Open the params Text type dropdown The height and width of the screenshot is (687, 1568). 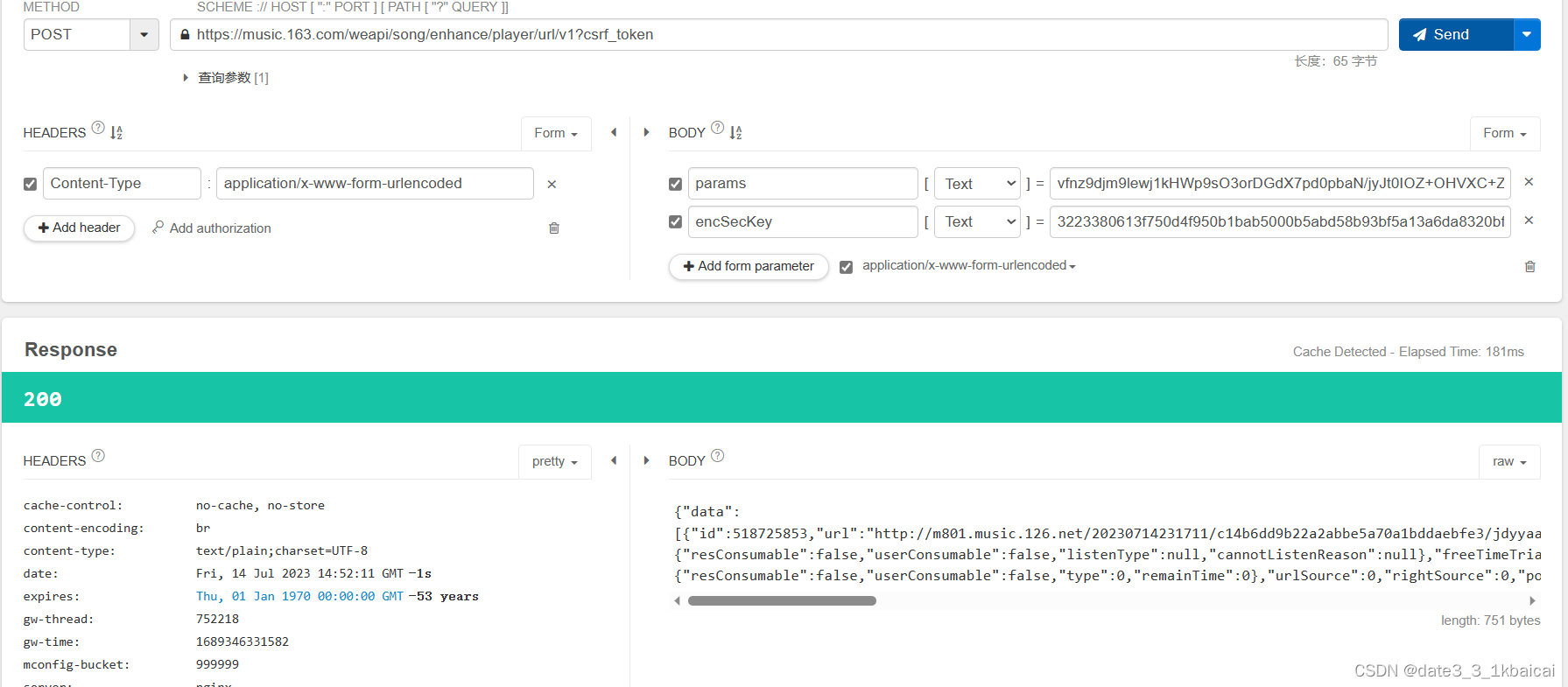[x=977, y=184]
